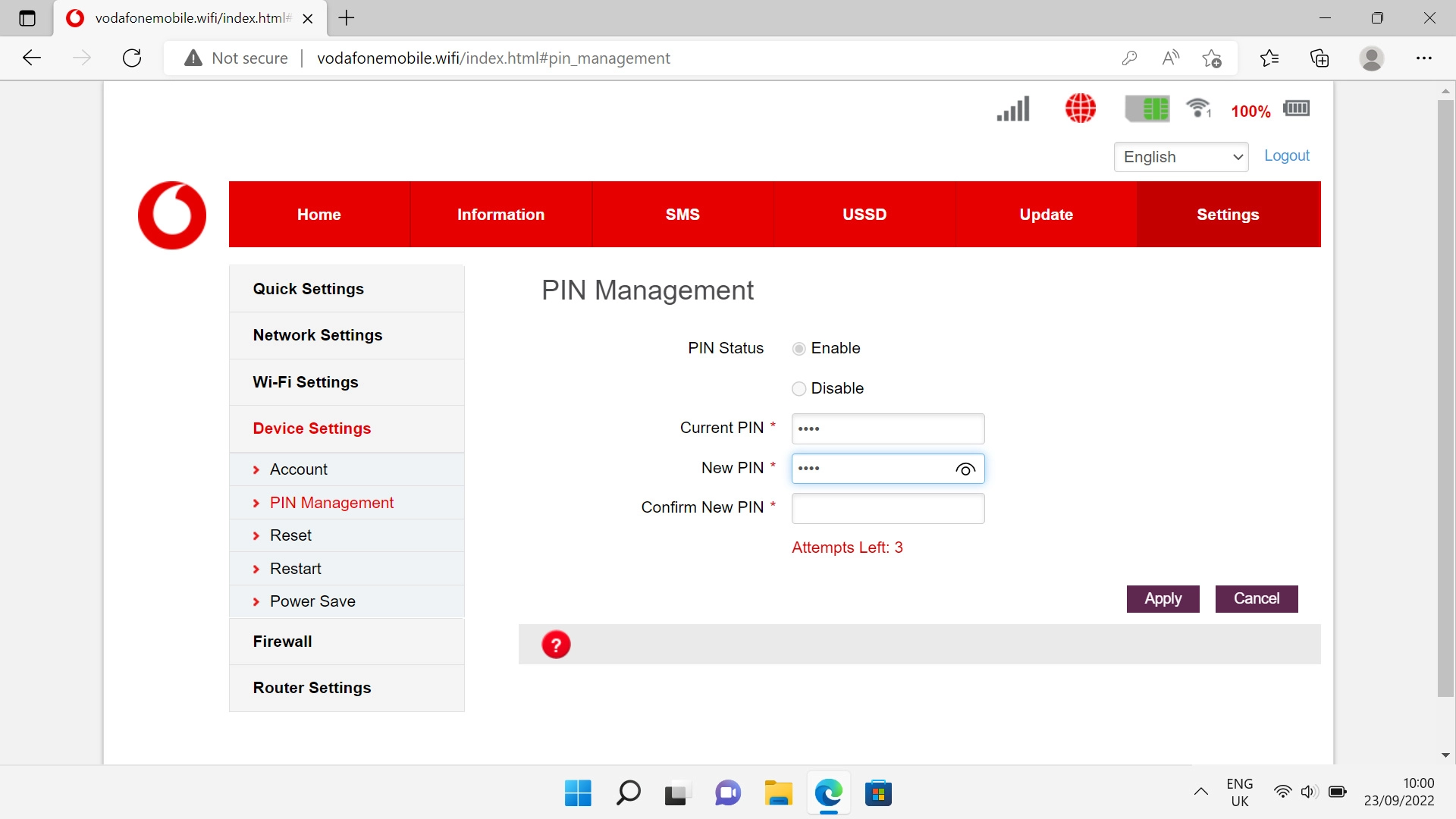The width and height of the screenshot is (1456, 819).
Task: Click the Logout link
Action: pyautogui.click(x=1286, y=155)
